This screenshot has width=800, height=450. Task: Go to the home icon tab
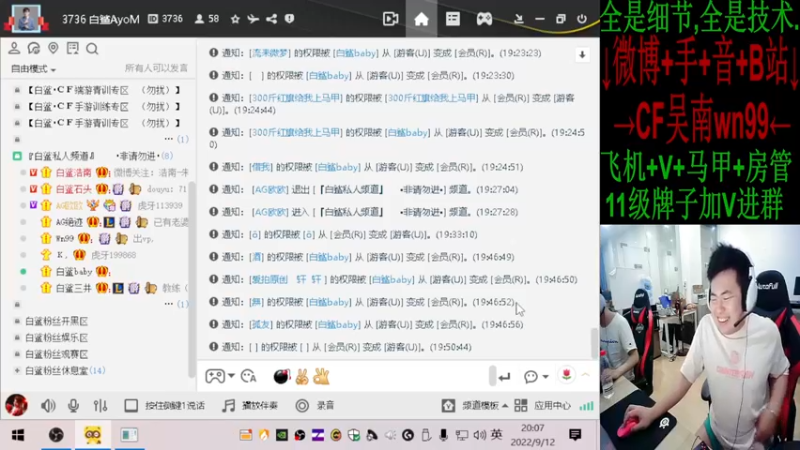click(421, 19)
